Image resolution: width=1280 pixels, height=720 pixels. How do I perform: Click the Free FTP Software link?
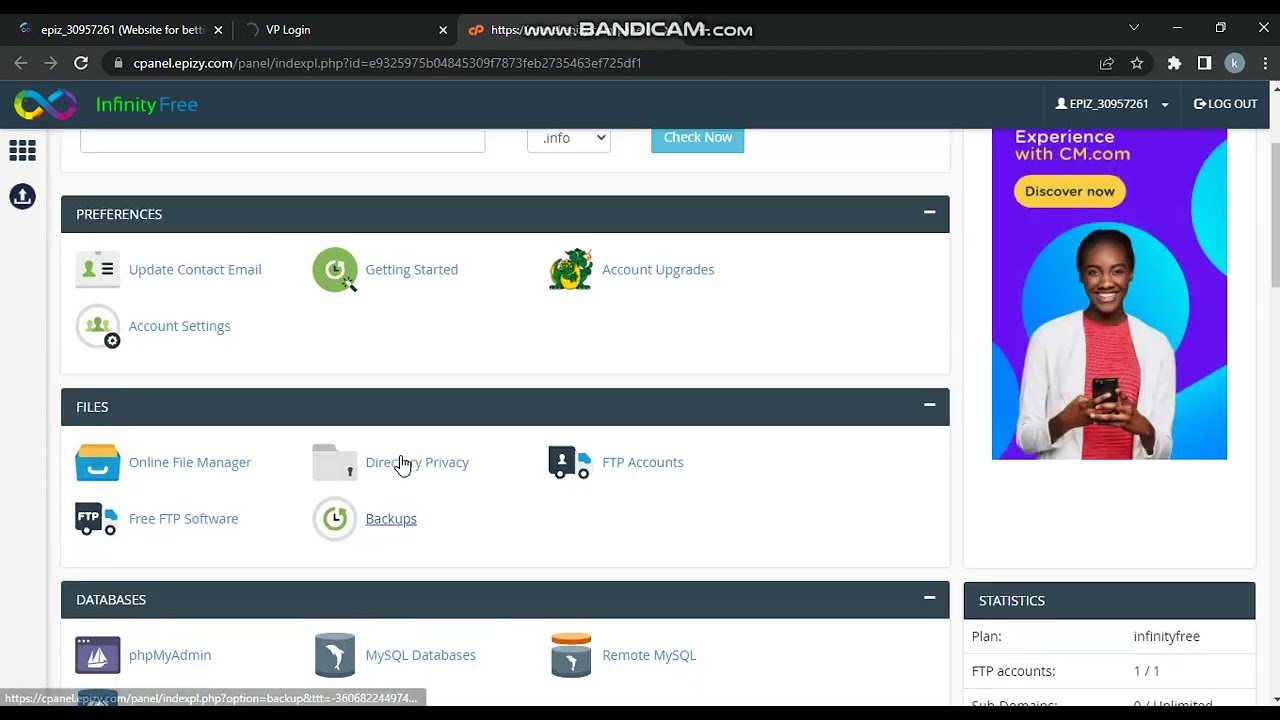pos(183,519)
